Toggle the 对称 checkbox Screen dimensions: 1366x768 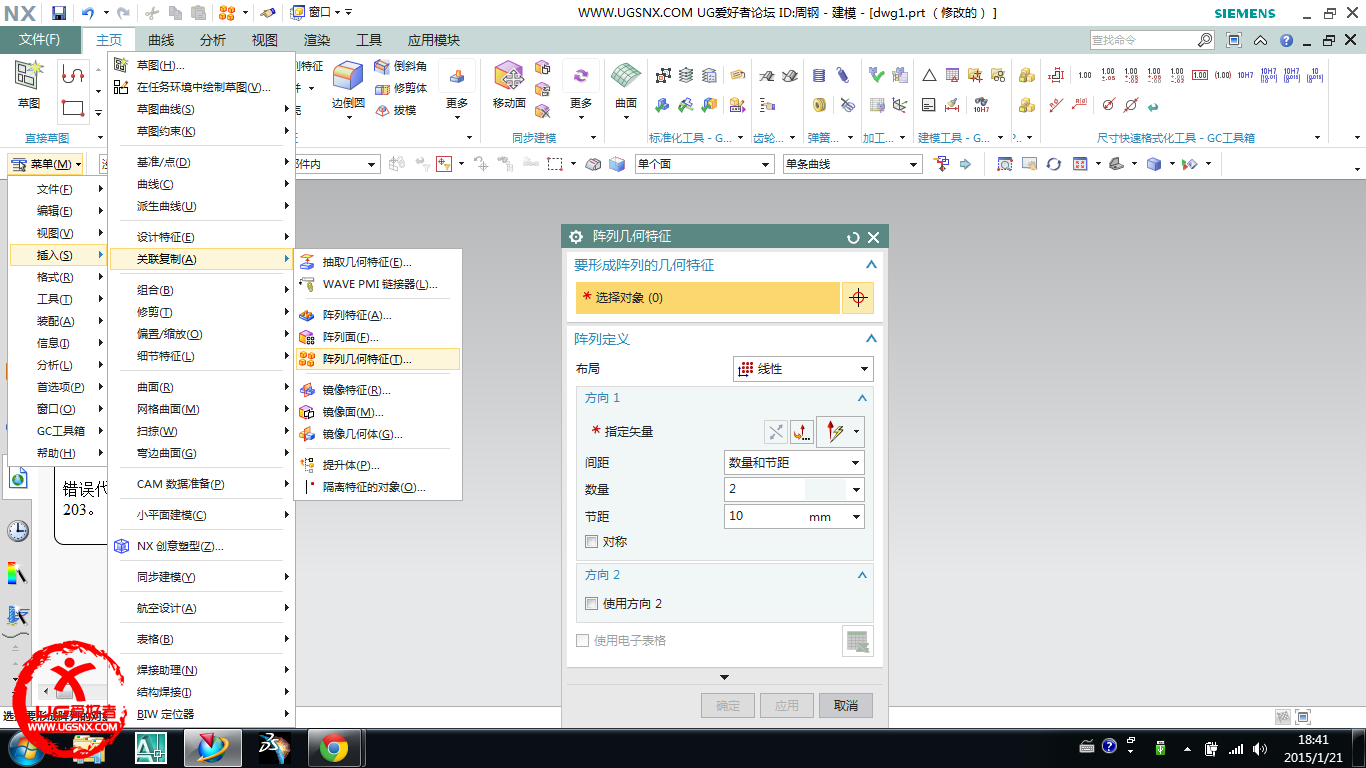tap(592, 542)
